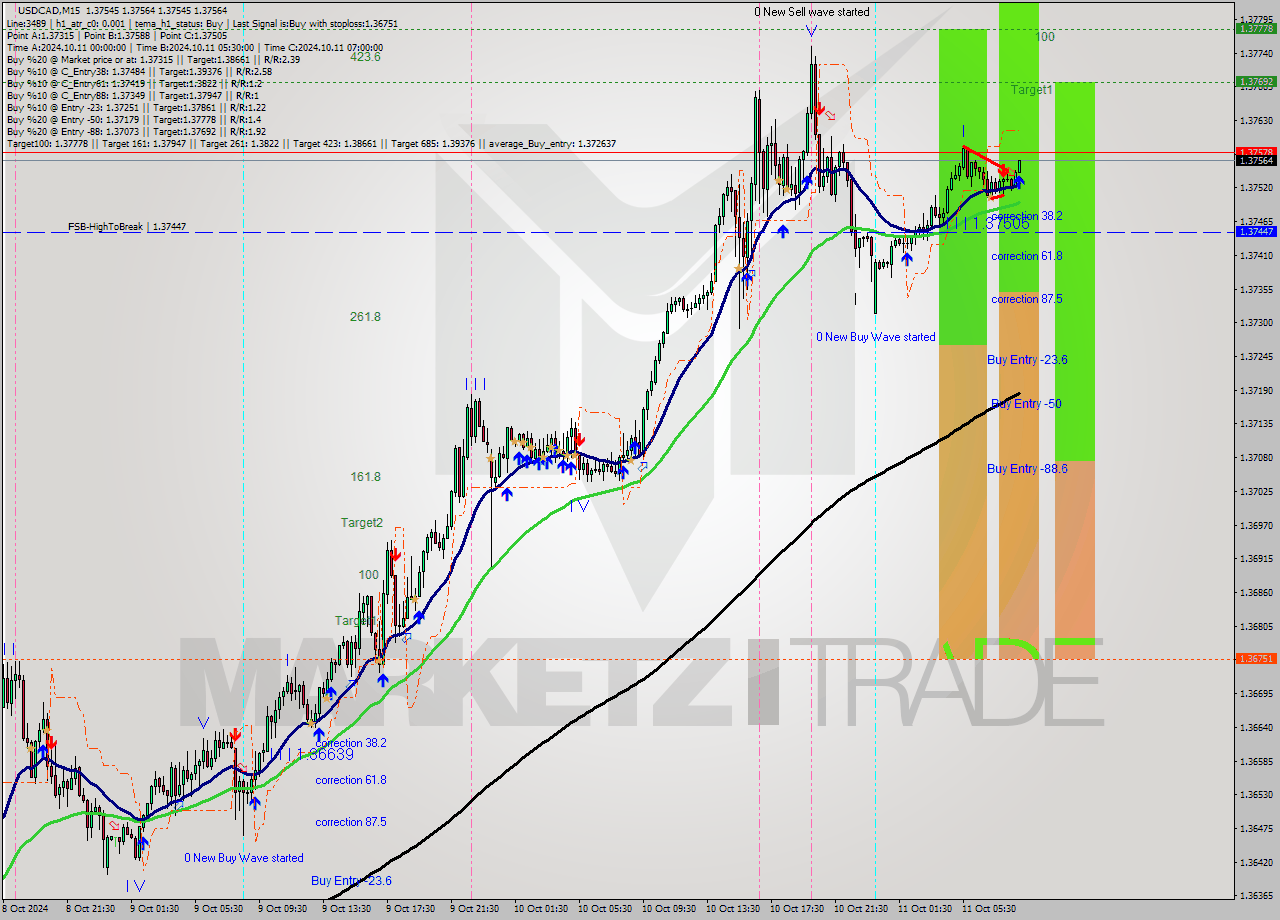Select the 423.6 Fibonacci level label
The width and height of the screenshot is (1280, 920).
tap(365, 57)
